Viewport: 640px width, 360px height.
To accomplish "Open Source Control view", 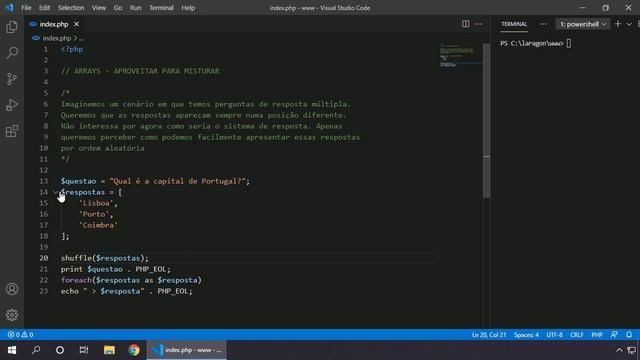I will (x=12, y=79).
